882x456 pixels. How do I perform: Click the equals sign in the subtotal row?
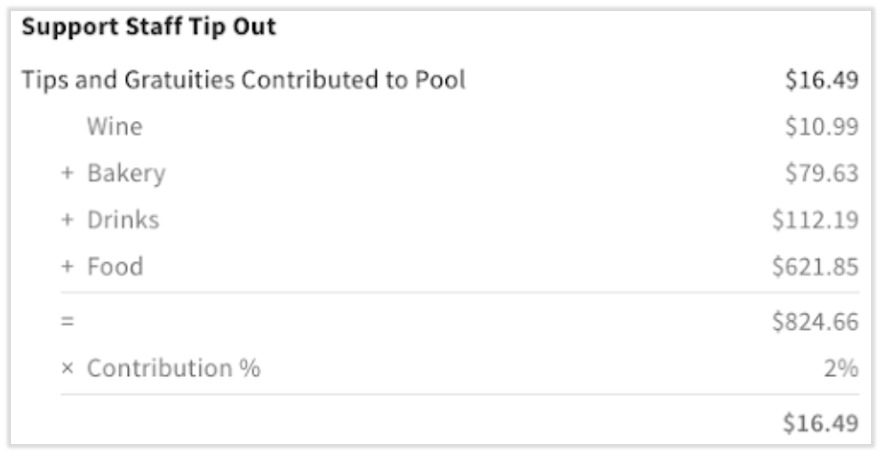click(67, 321)
